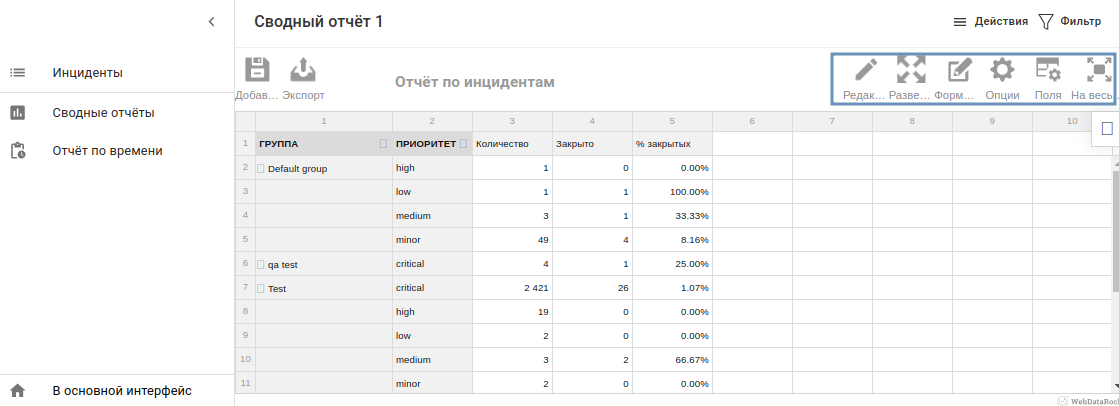
Task: Open the Фильтр funnel filter
Action: 1068,21
